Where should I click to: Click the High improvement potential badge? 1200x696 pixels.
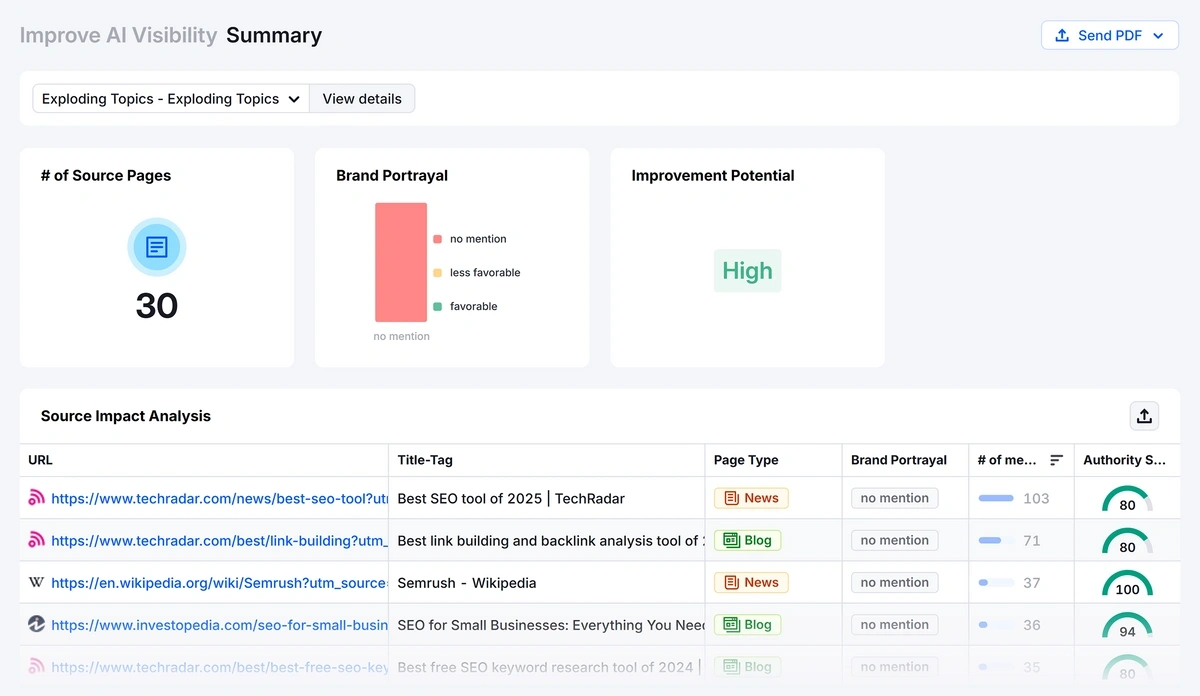(747, 271)
